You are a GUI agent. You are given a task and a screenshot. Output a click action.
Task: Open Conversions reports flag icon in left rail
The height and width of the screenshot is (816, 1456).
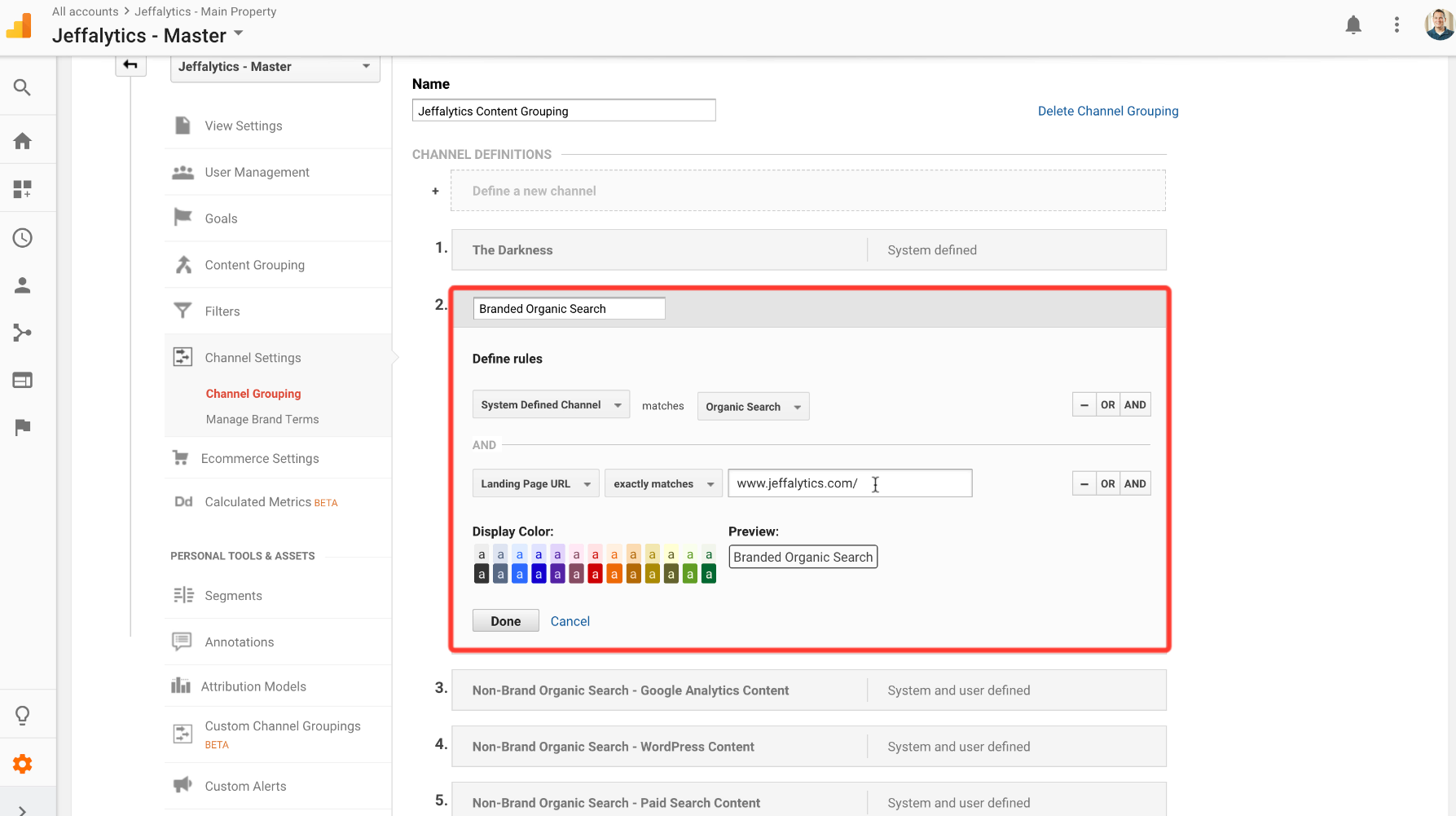coord(22,427)
